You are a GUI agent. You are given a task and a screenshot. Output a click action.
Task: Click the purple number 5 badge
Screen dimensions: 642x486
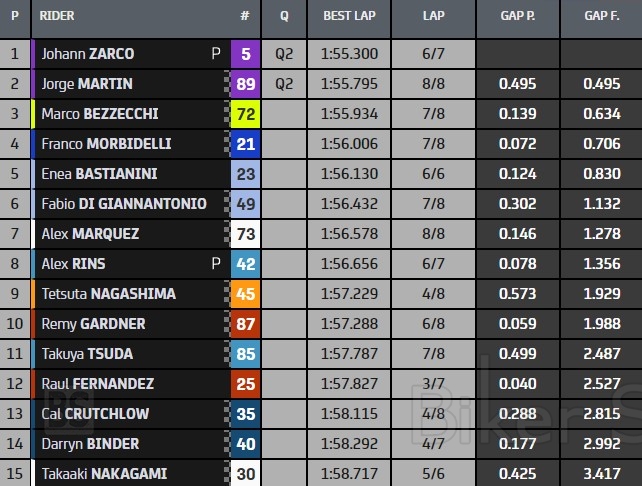point(245,55)
